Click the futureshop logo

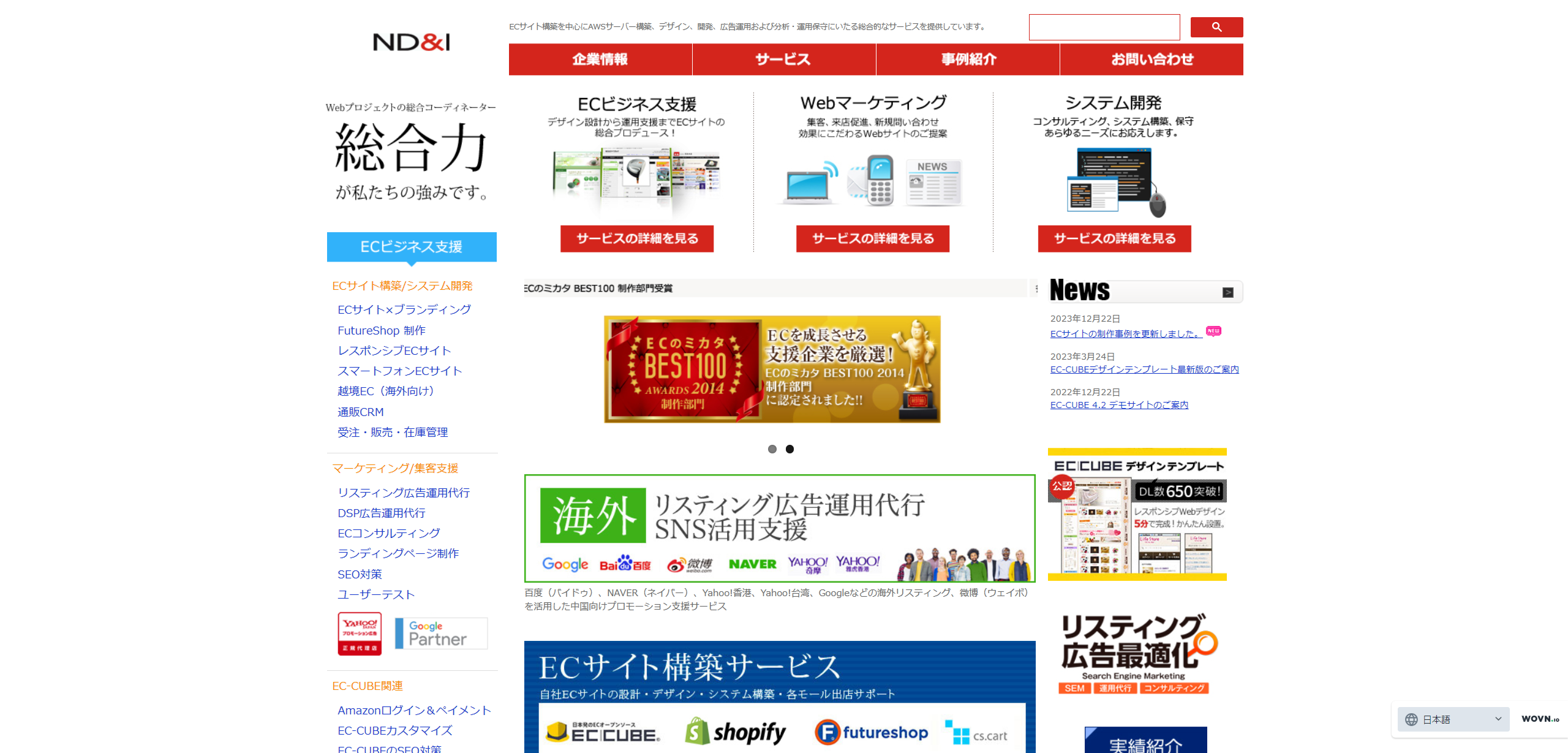point(872,732)
